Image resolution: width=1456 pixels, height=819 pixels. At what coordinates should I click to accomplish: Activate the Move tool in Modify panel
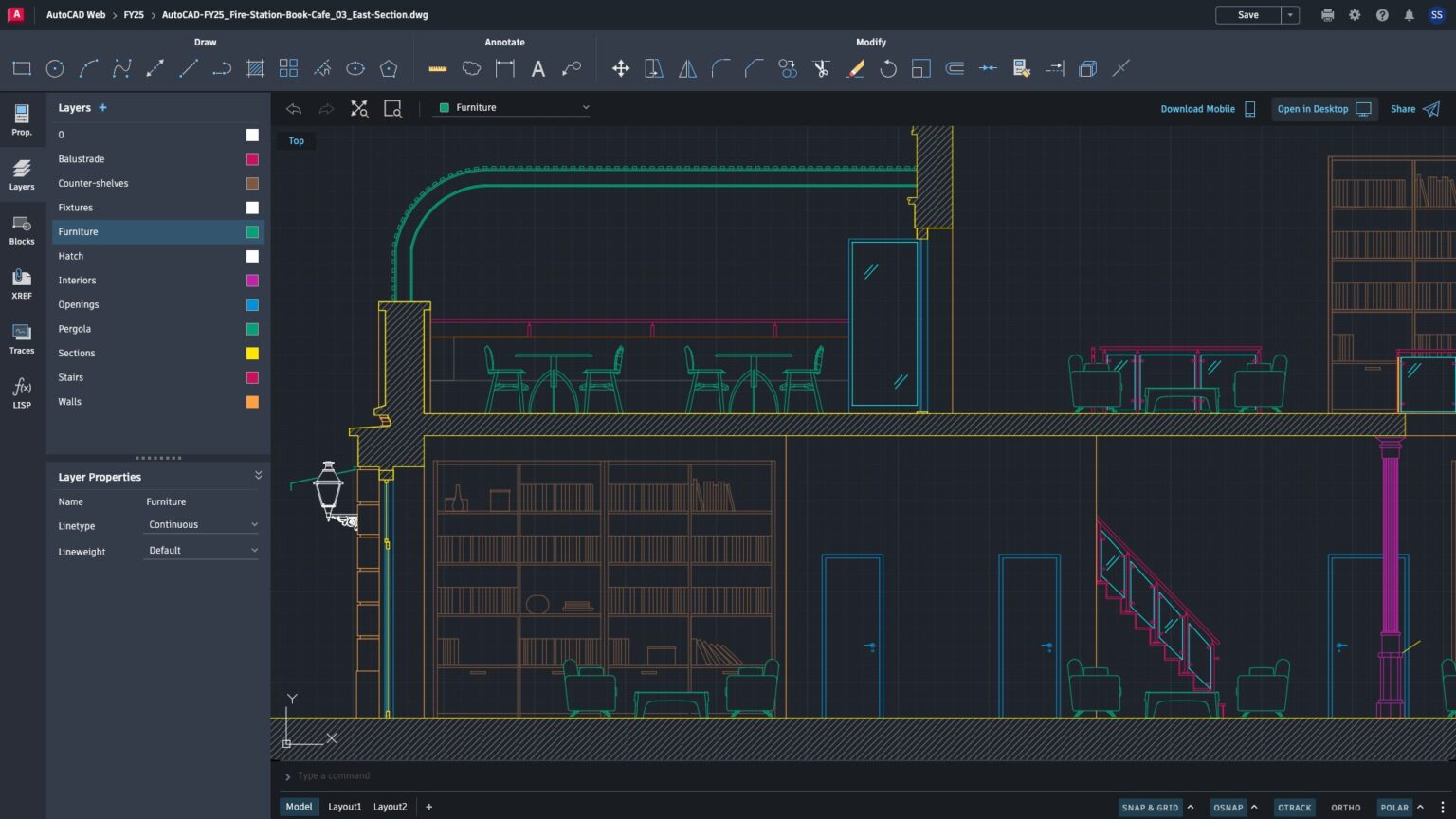(x=620, y=67)
